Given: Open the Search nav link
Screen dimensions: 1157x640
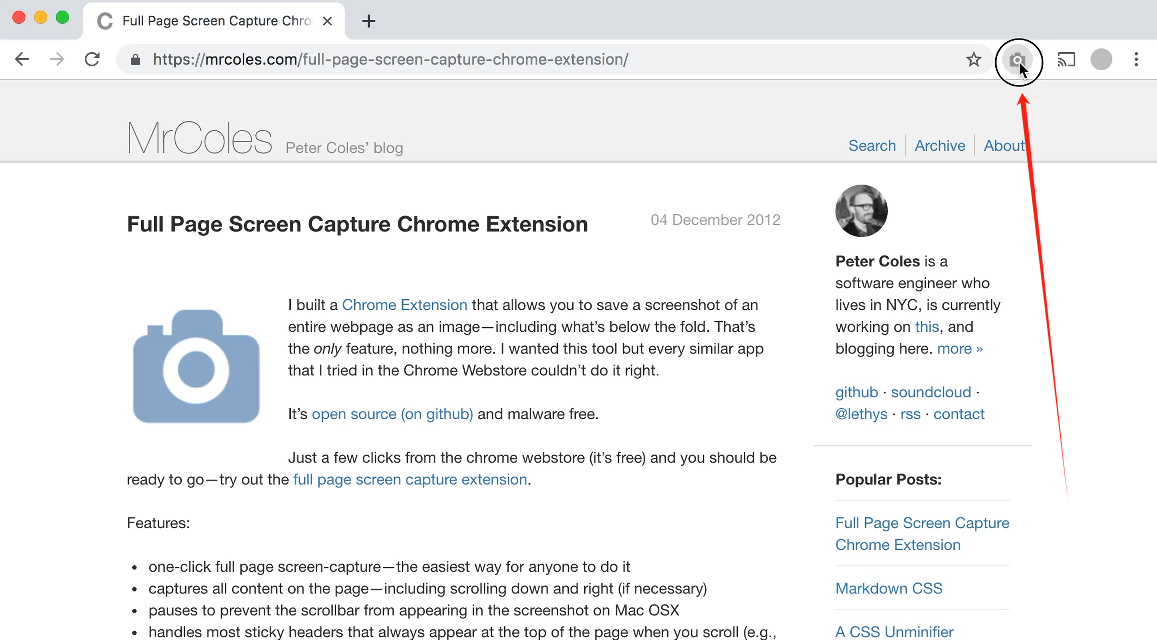Looking at the screenshot, I should click(872, 145).
